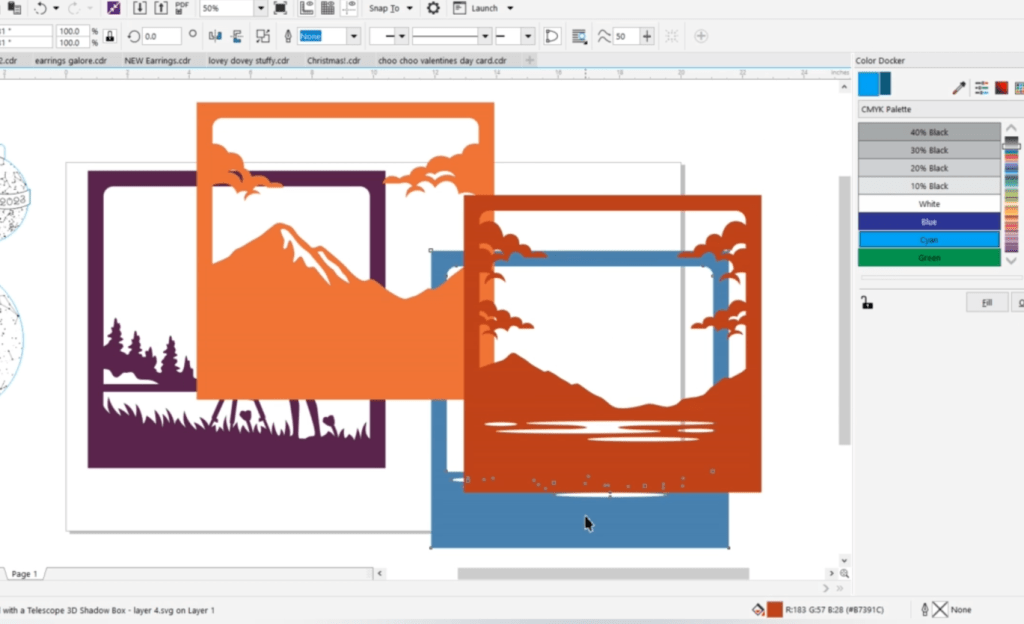Screen dimensions: 1024x624
Task: Click the full-screen preview icon
Action: [280, 8]
